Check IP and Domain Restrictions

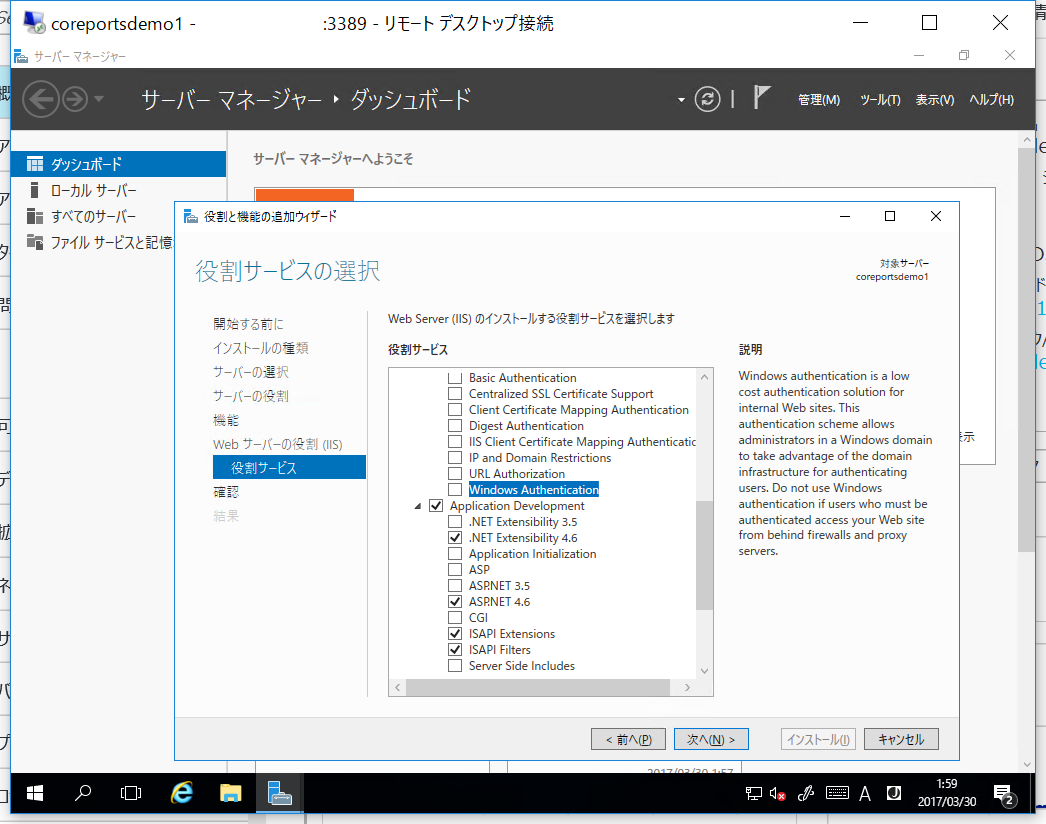[455, 458]
